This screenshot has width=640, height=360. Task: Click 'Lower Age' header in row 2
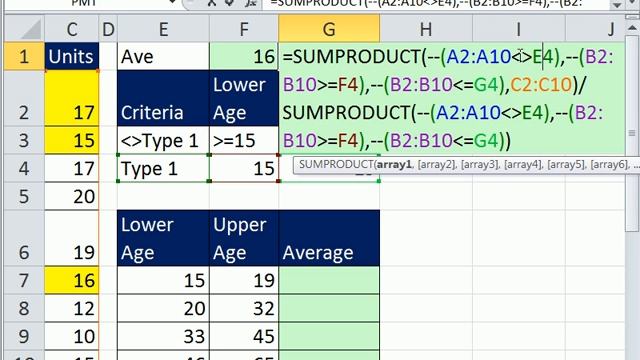click(244, 98)
